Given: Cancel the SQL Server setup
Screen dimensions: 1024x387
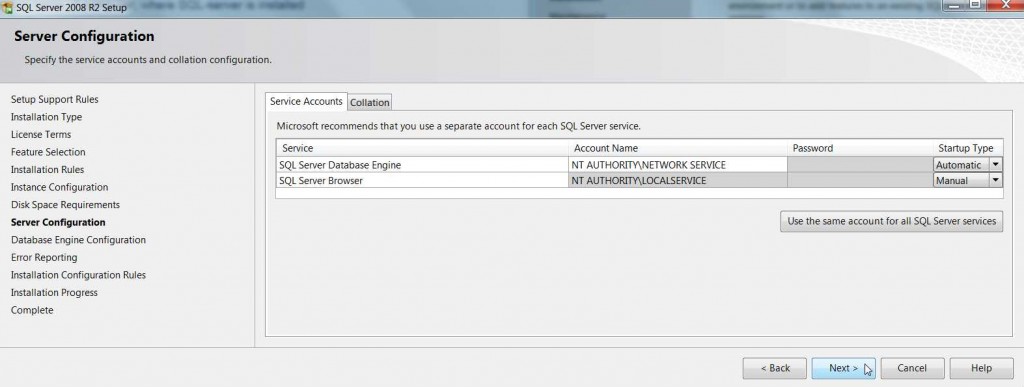Looking at the screenshot, I should [912, 368].
